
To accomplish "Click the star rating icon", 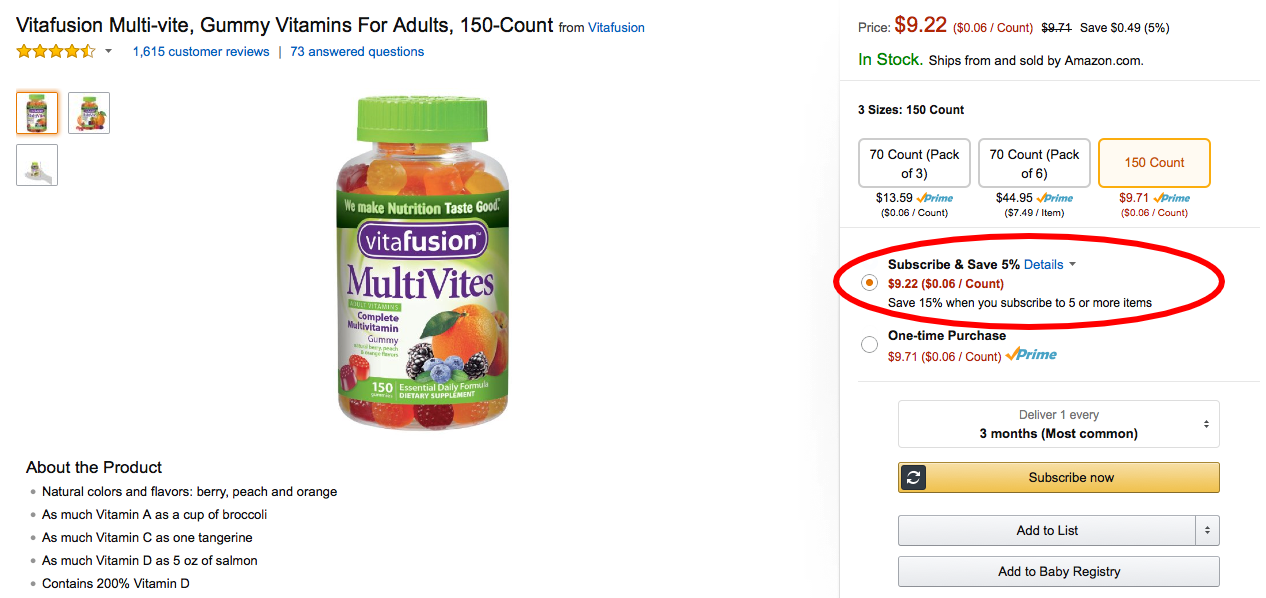I will [56, 51].
